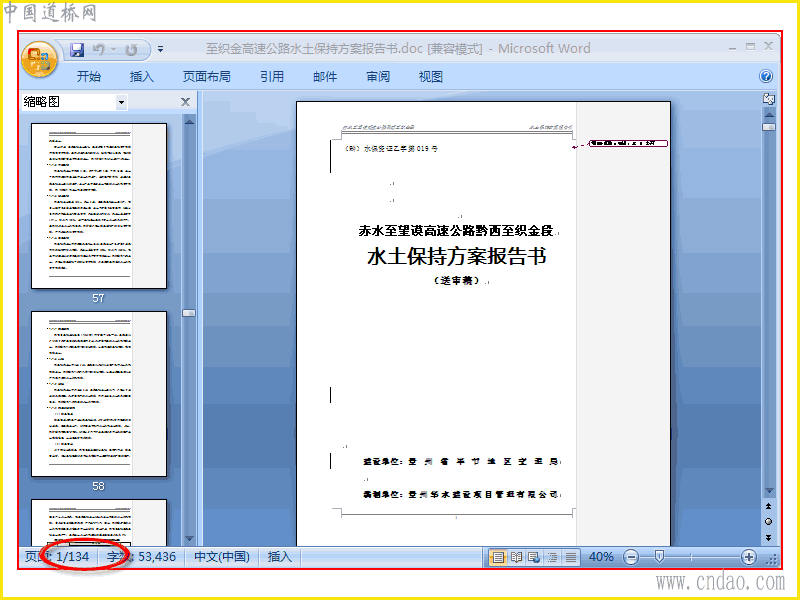Screen dimensions: 800x600
Task: Open the 开始 ribbon tab
Action: [89, 77]
